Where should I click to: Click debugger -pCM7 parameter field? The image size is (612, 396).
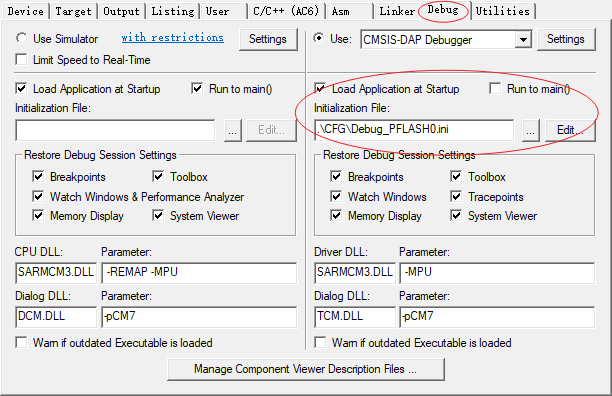(497, 316)
